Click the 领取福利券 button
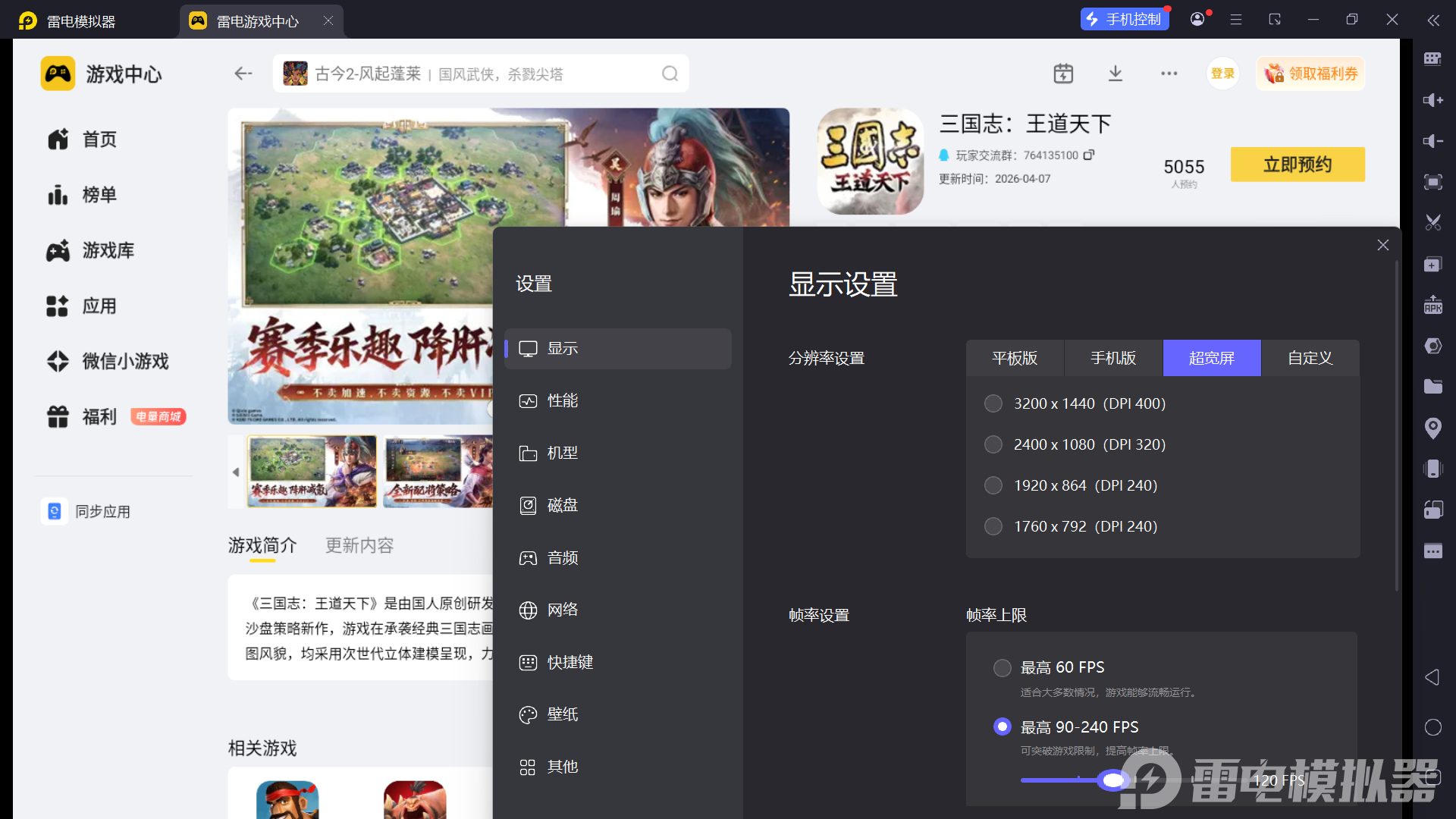 [x=1310, y=74]
